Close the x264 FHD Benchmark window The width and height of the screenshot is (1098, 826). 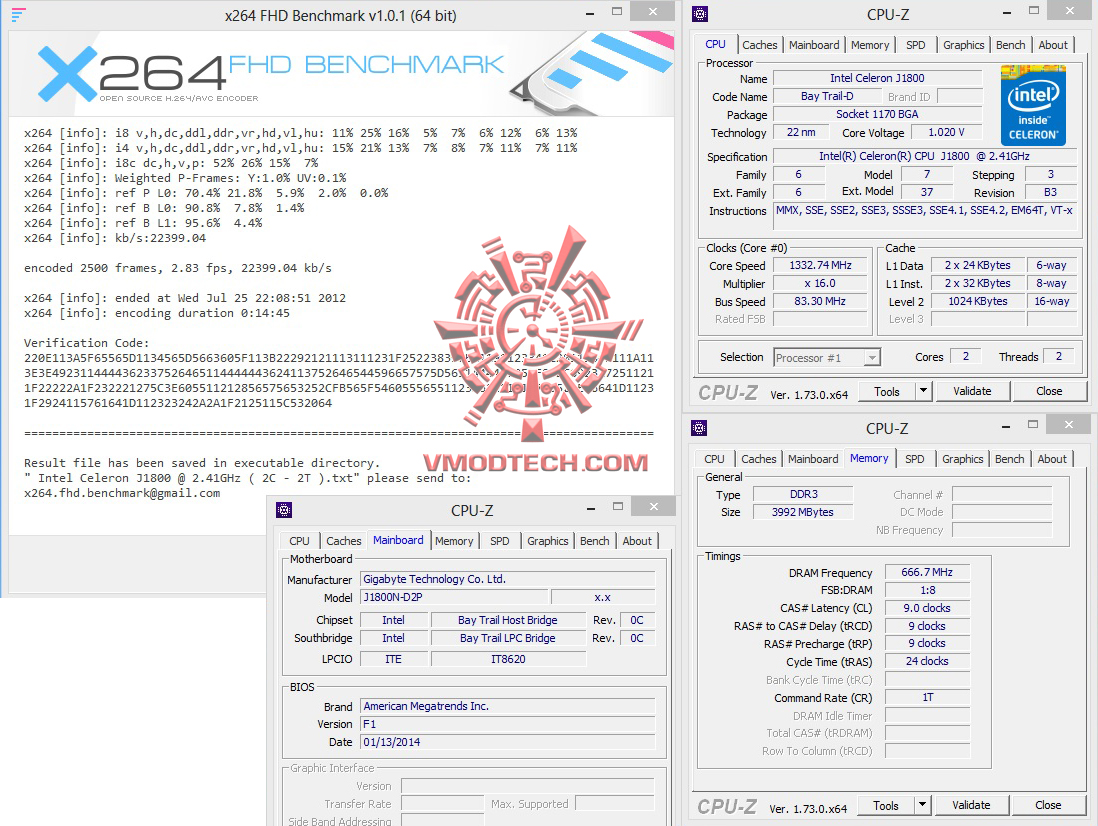coord(653,11)
